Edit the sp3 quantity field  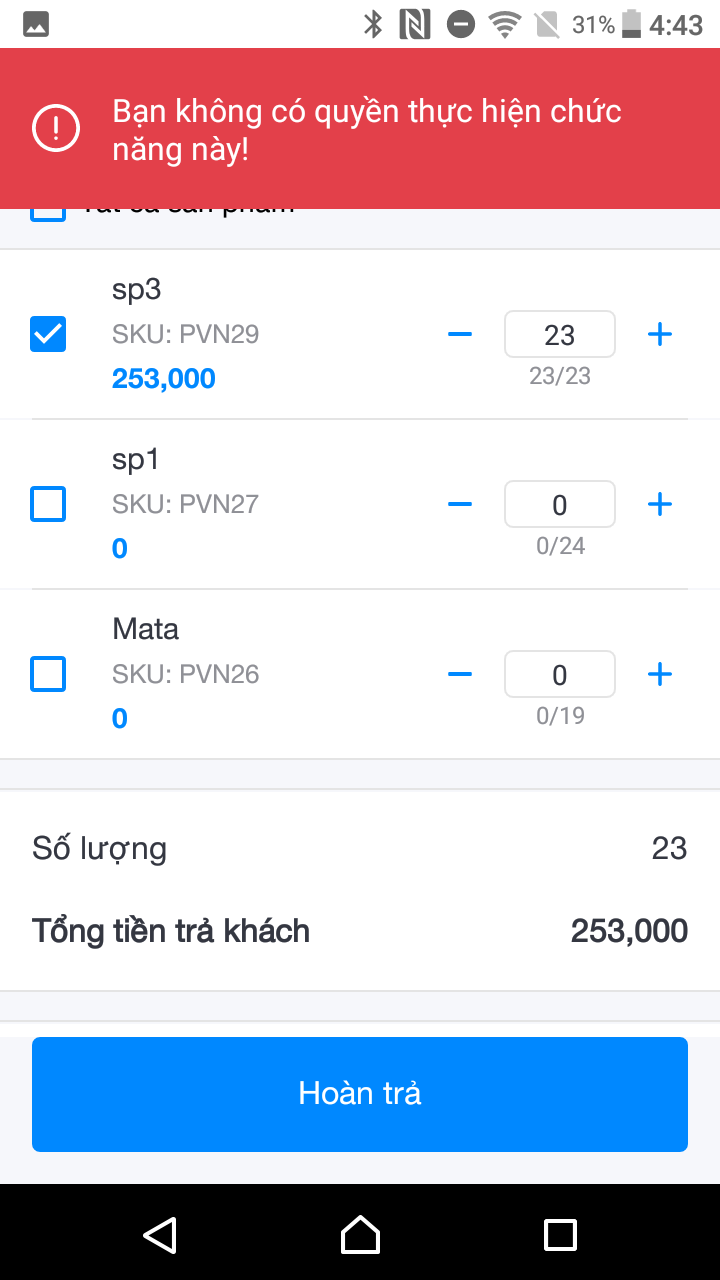559,334
